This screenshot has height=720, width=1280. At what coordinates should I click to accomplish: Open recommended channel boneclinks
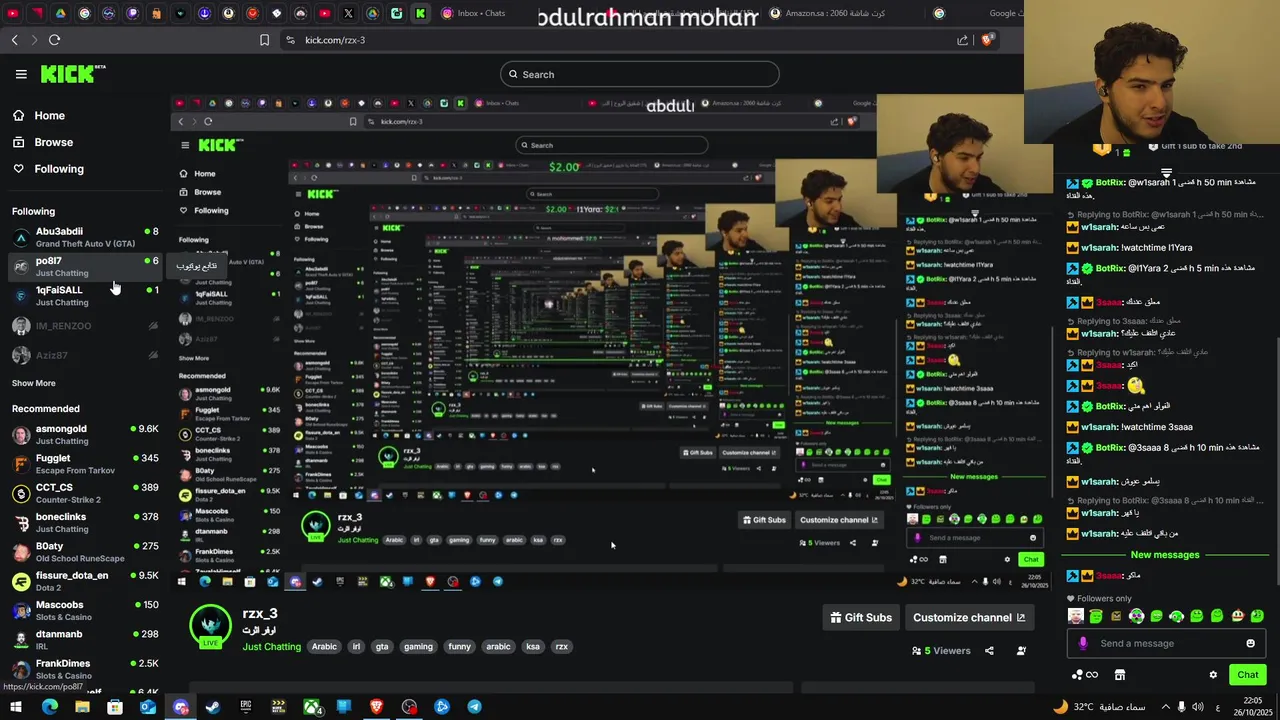84,522
